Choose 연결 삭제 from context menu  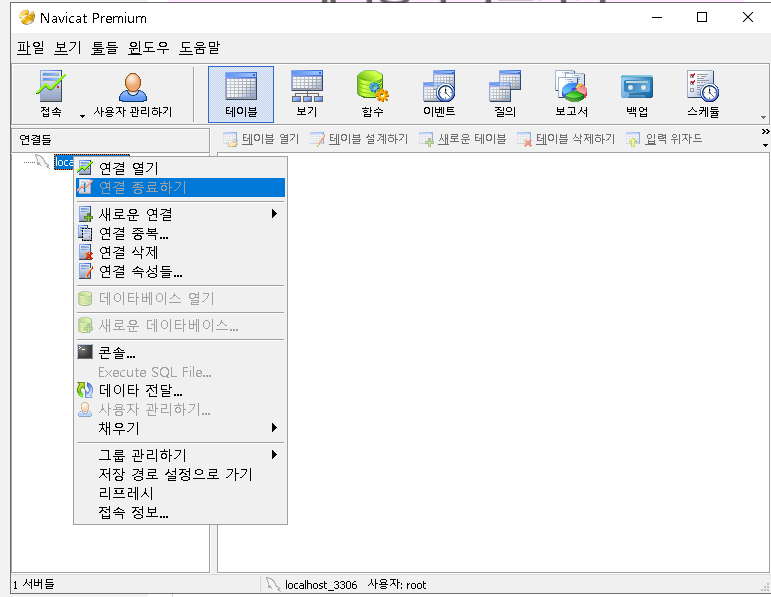[x=180, y=252]
